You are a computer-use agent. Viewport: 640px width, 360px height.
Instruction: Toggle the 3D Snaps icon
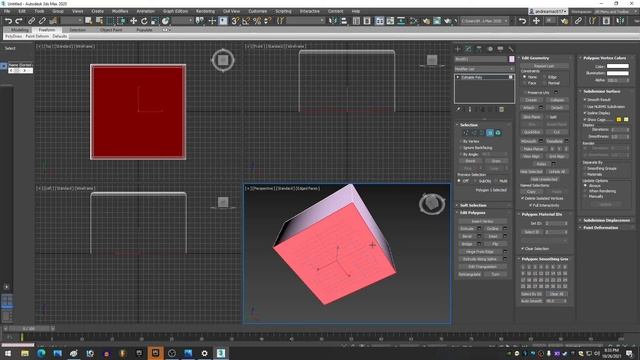[x=235, y=21]
